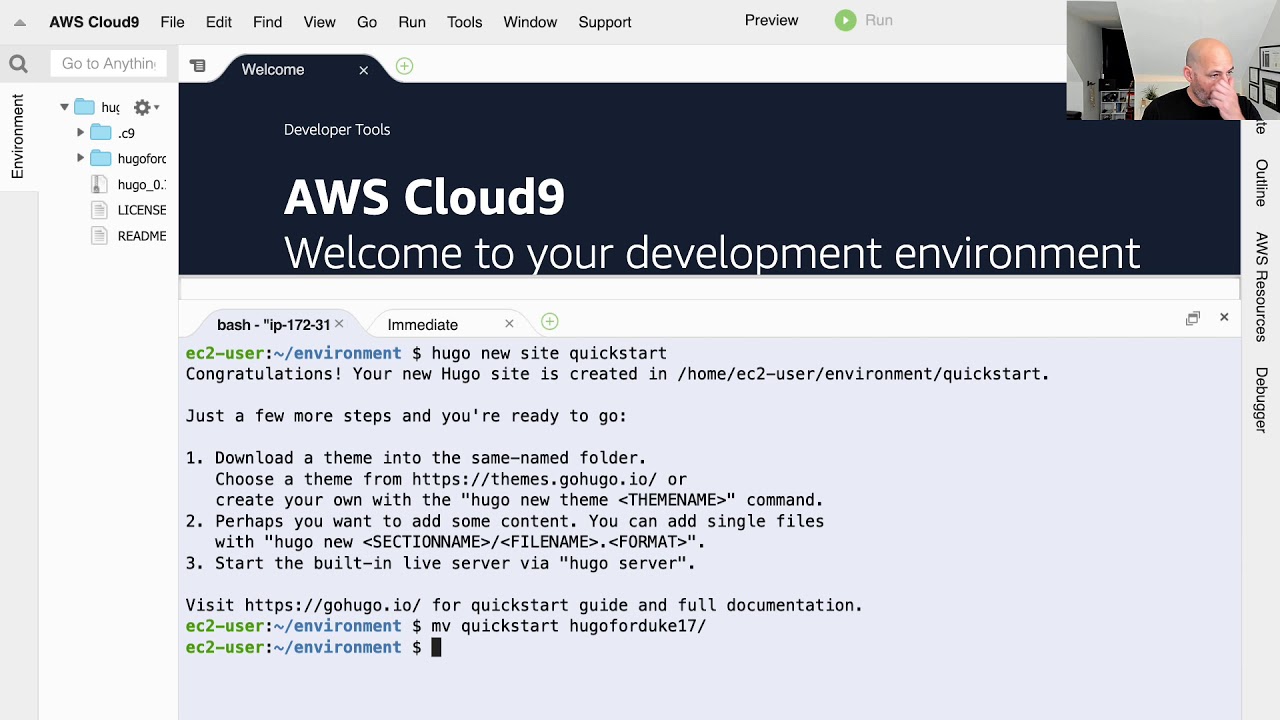Select the .c9 folder icon
This screenshot has width=1280, height=720.
pyautogui.click(x=101, y=133)
